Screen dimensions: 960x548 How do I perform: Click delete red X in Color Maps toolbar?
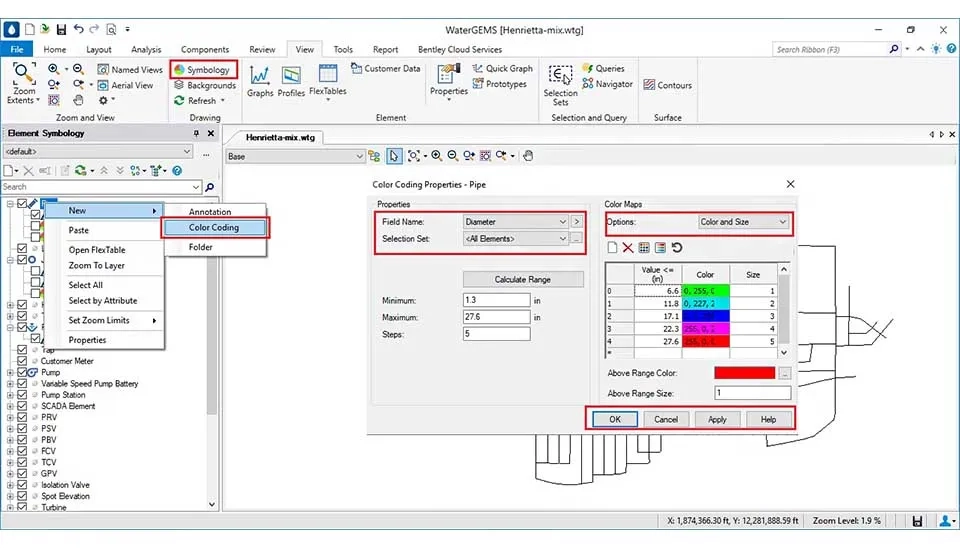tap(628, 247)
